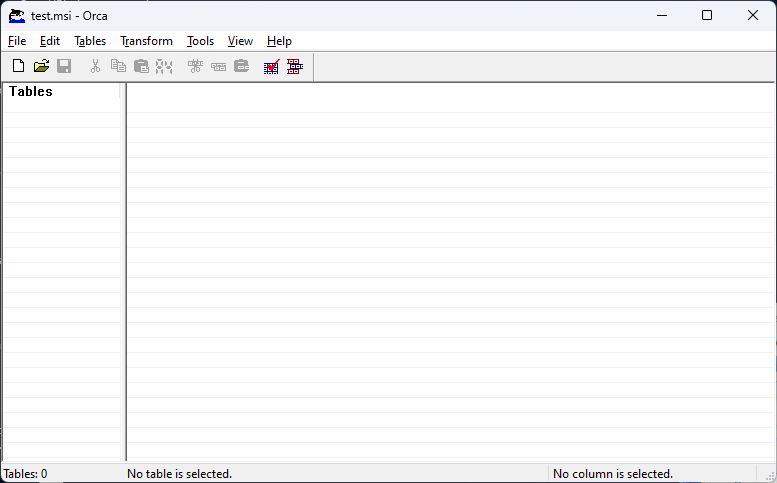This screenshot has height=483, width=777.
Task: Open the Tables menu
Action: click(90, 41)
